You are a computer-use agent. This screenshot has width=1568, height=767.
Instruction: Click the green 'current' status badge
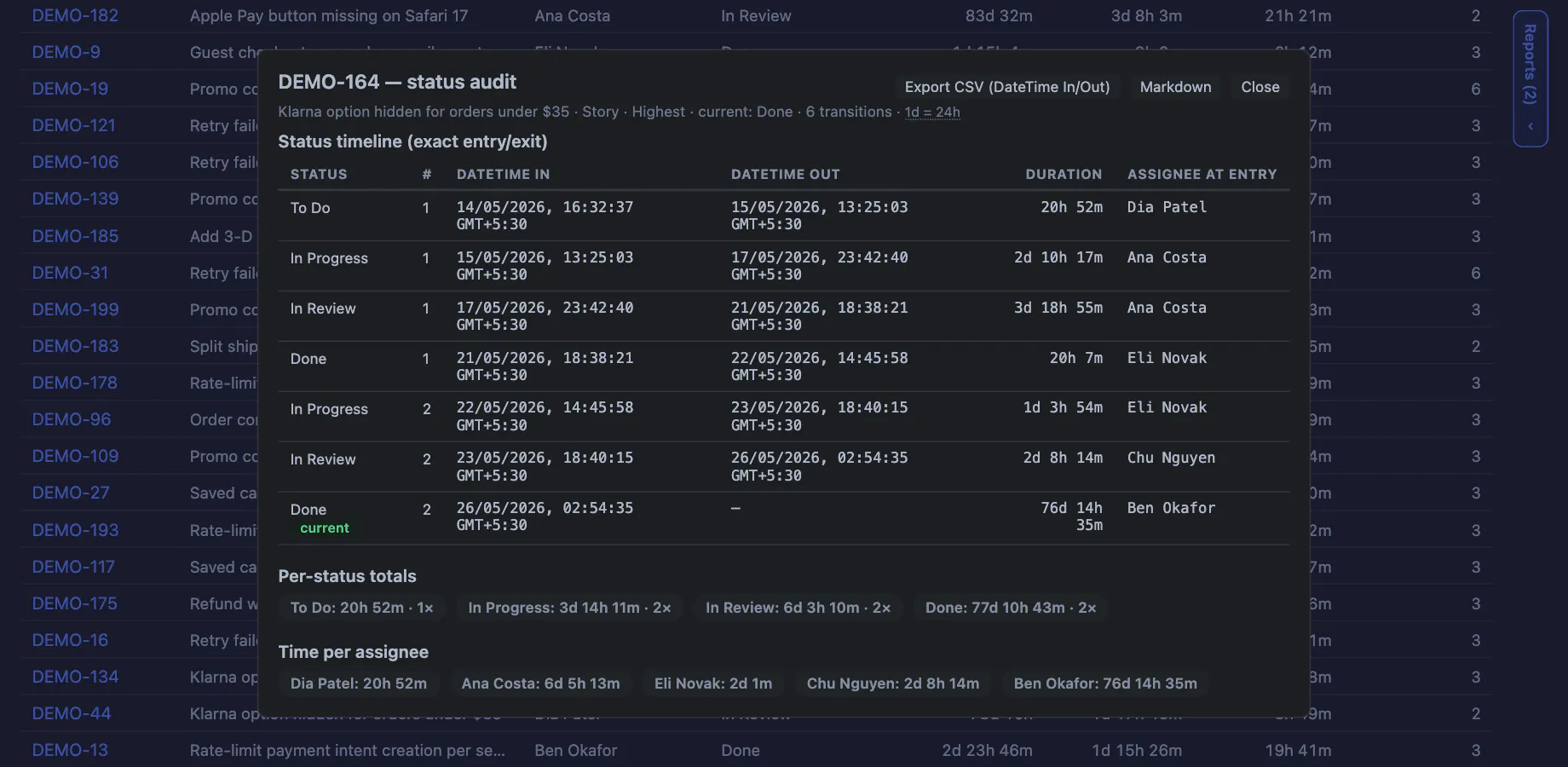[x=325, y=528]
